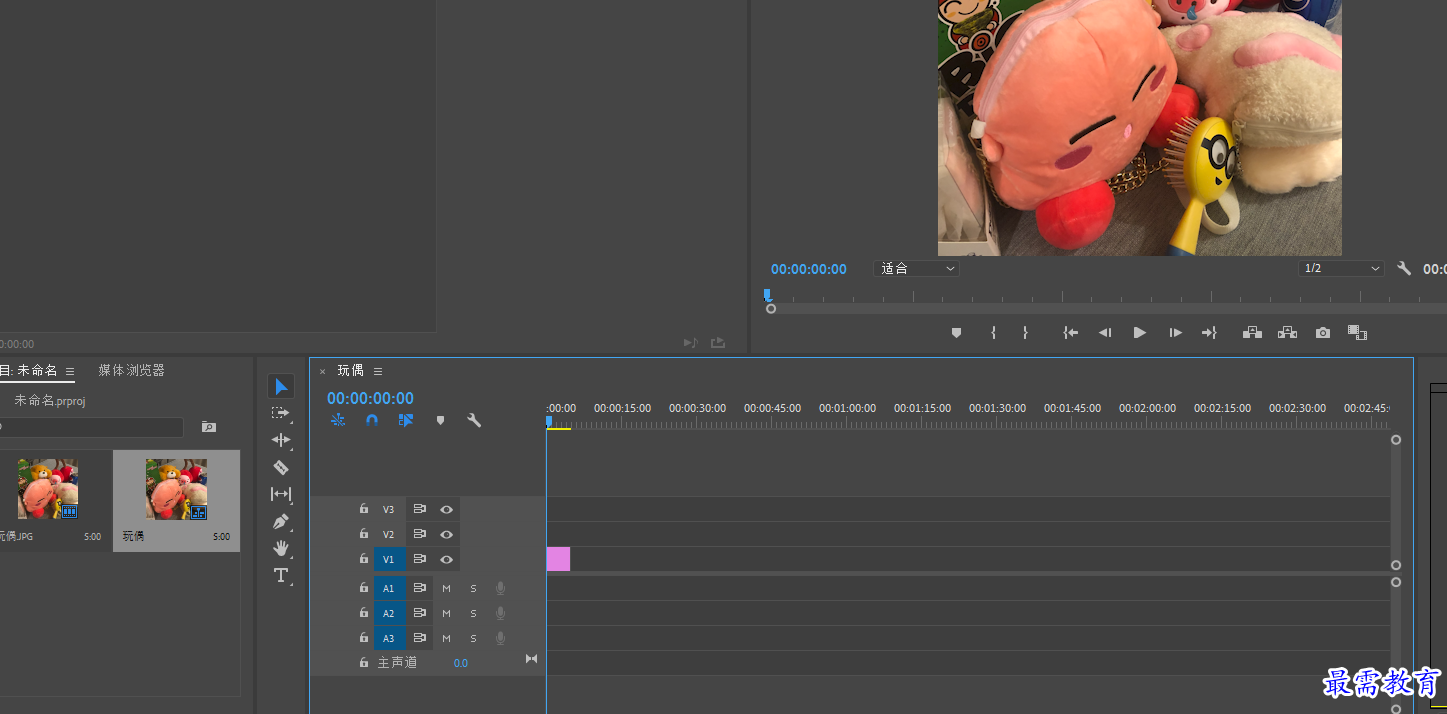1447x714 pixels.
Task: Lock the 主声道 master track
Action: click(364, 663)
